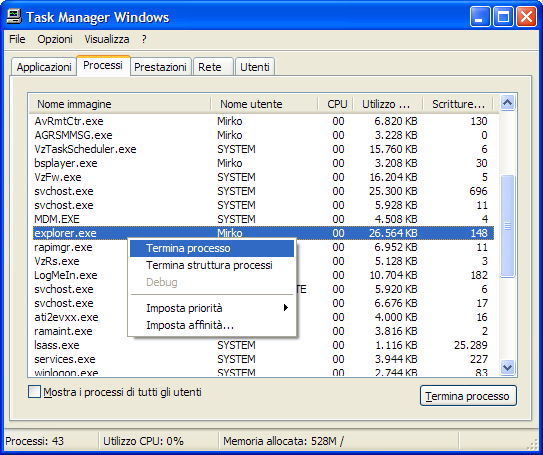The height and width of the screenshot is (455, 543).
Task: Select the VzFw.exe process
Action: (263, 177)
